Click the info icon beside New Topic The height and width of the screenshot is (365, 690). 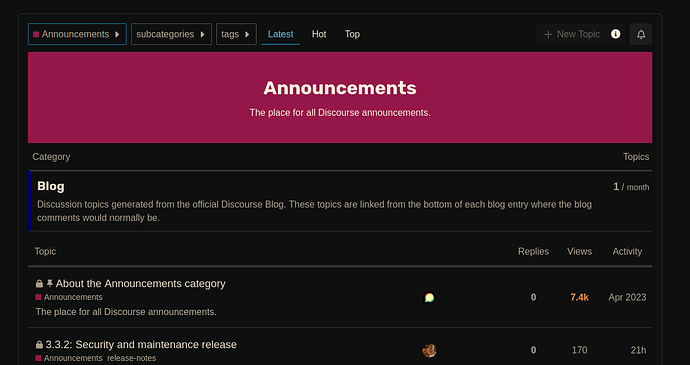[x=616, y=34]
